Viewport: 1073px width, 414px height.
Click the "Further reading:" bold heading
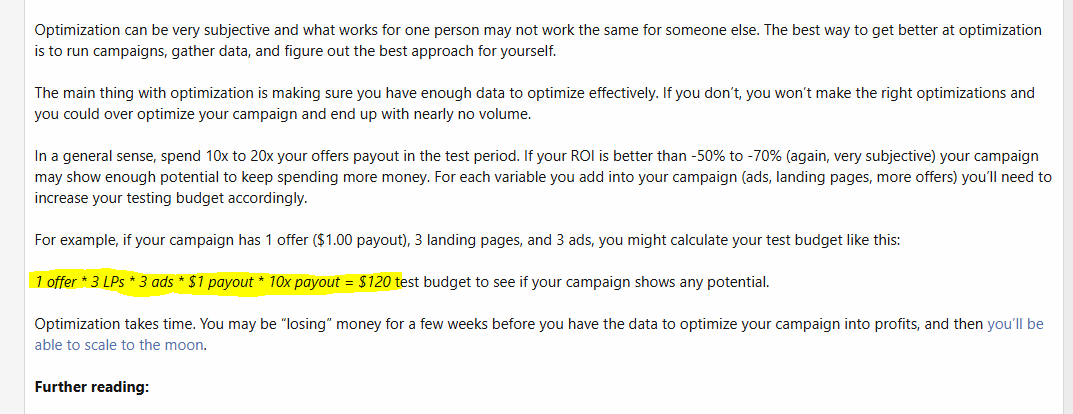[x=92, y=387]
